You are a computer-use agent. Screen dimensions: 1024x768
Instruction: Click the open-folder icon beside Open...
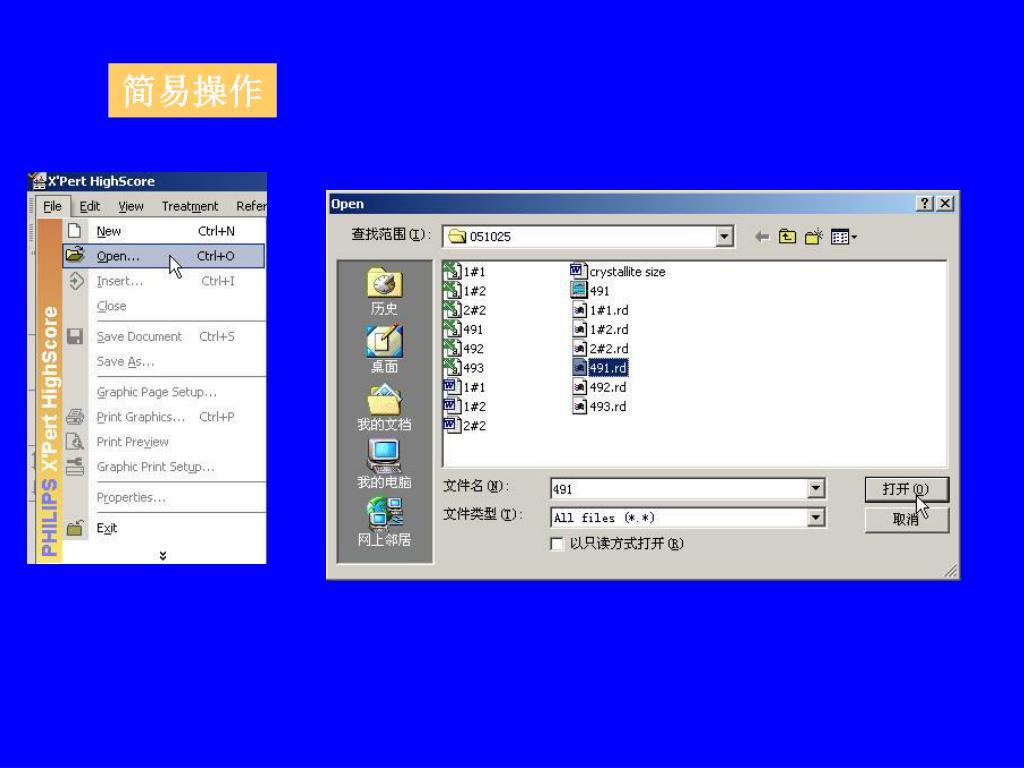click(75, 255)
